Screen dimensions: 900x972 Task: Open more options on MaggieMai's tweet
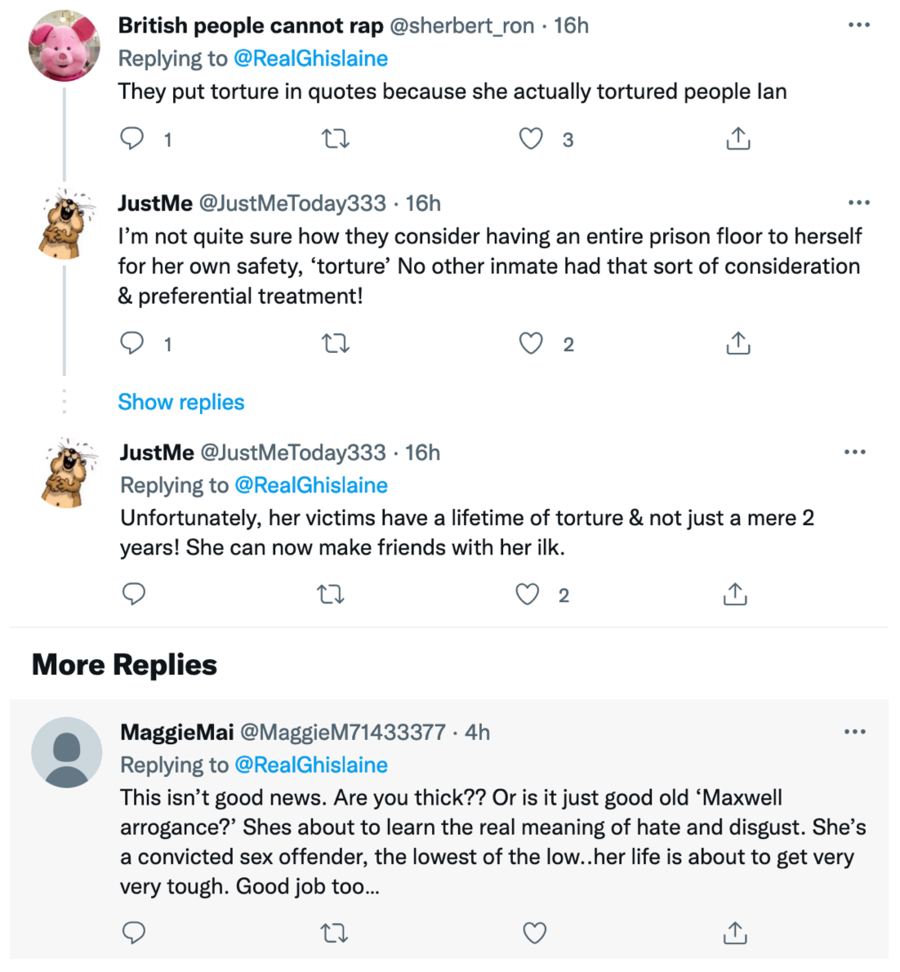coord(854,732)
